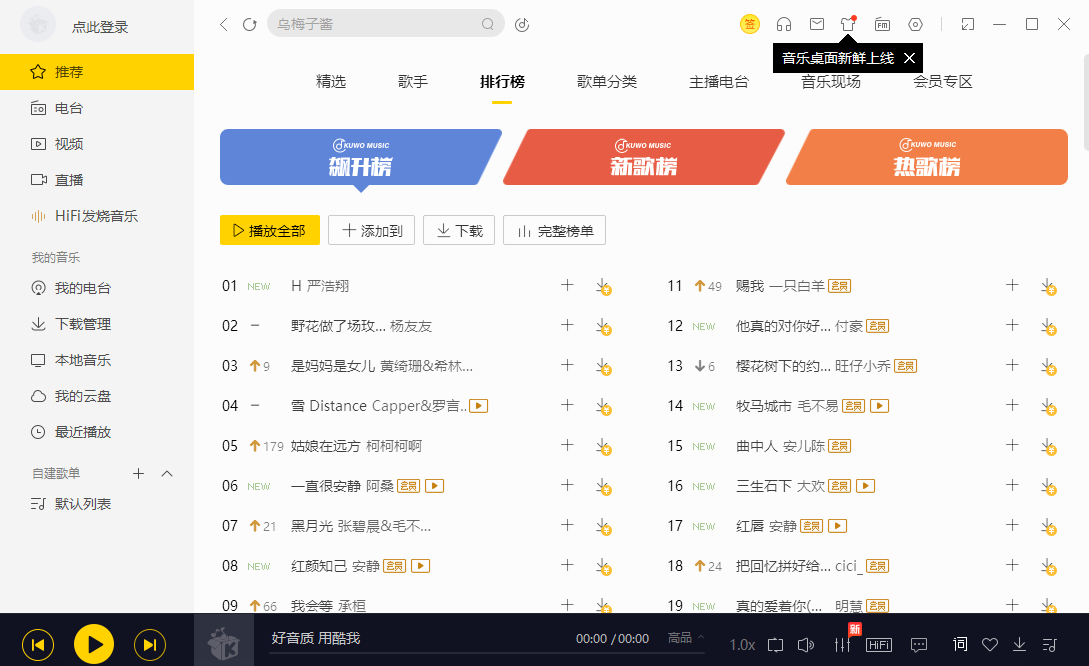Image resolution: width=1089 pixels, height=666 pixels.
Task: Open the skin (shirt) icon
Action: pyautogui.click(x=848, y=24)
